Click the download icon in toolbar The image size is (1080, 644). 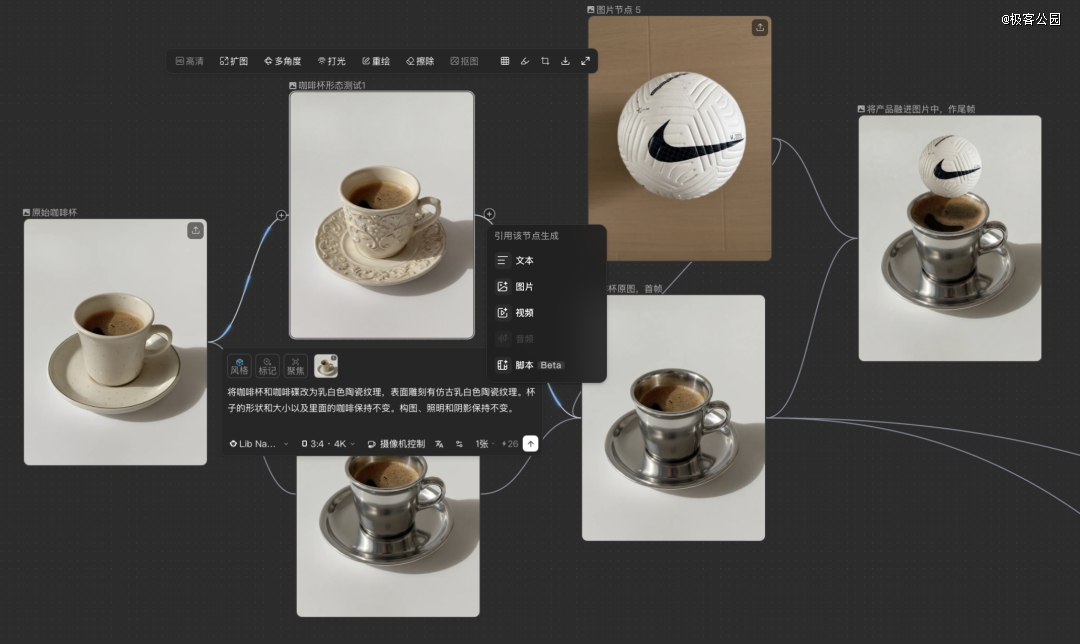coord(565,61)
